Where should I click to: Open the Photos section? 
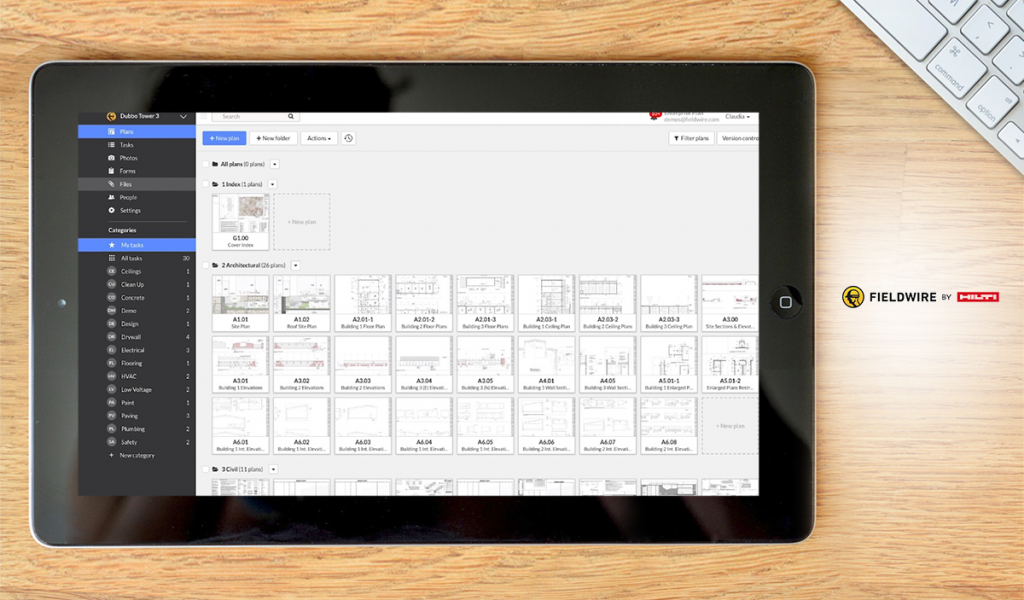[129, 158]
